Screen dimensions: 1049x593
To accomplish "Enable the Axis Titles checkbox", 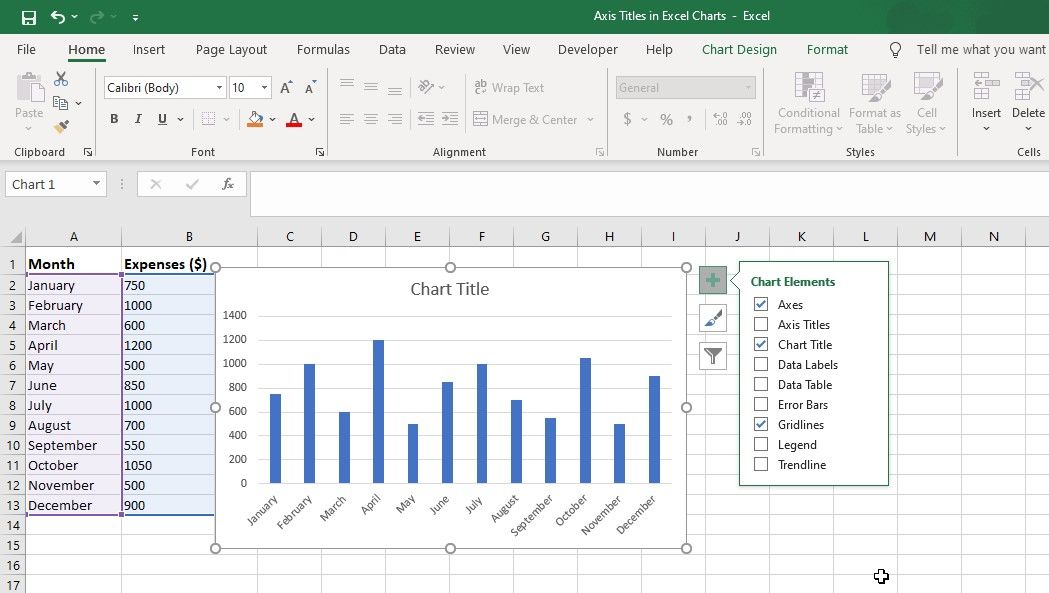I will click(761, 325).
